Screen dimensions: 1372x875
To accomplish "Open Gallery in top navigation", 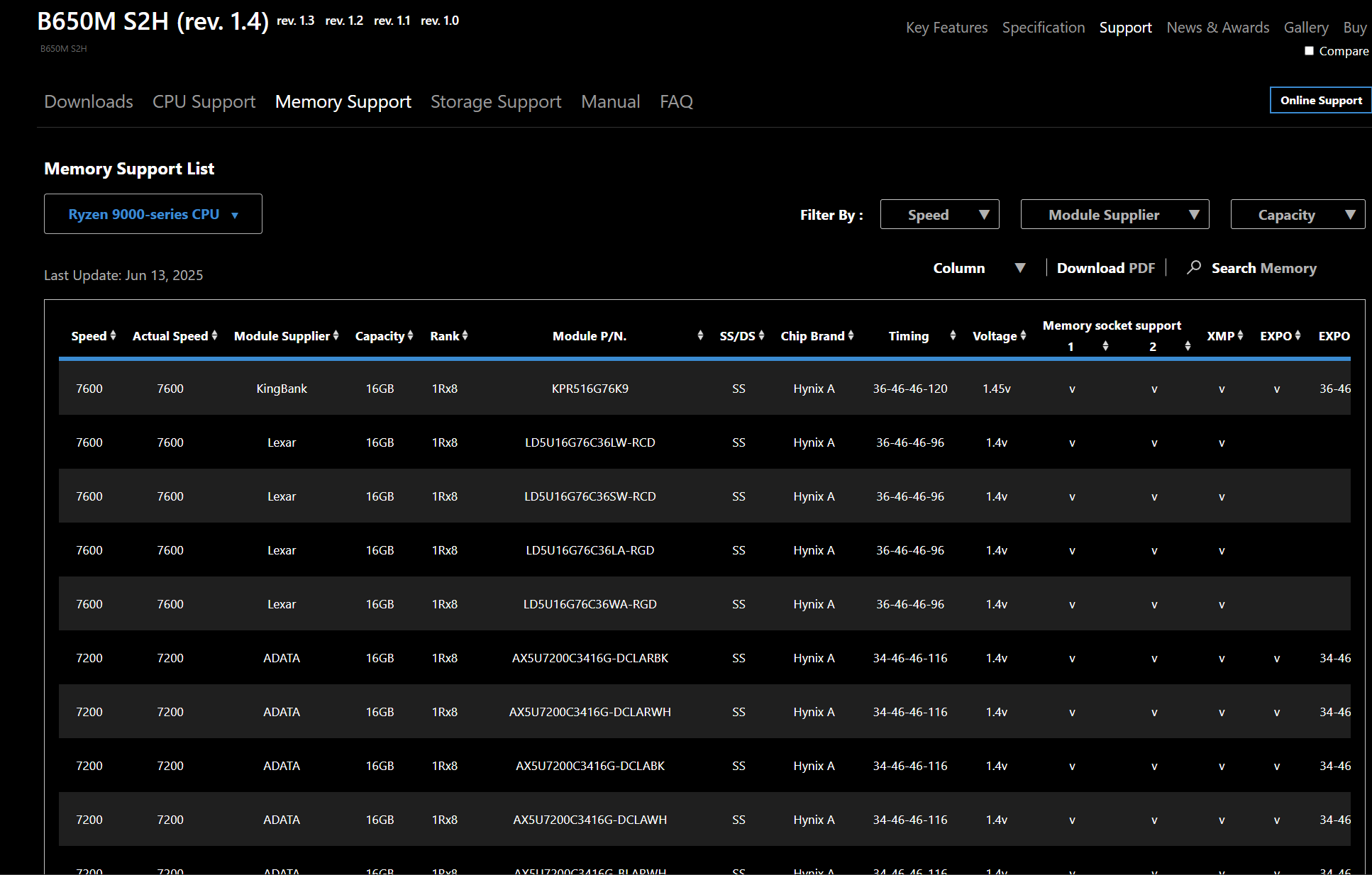I will (x=1306, y=28).
